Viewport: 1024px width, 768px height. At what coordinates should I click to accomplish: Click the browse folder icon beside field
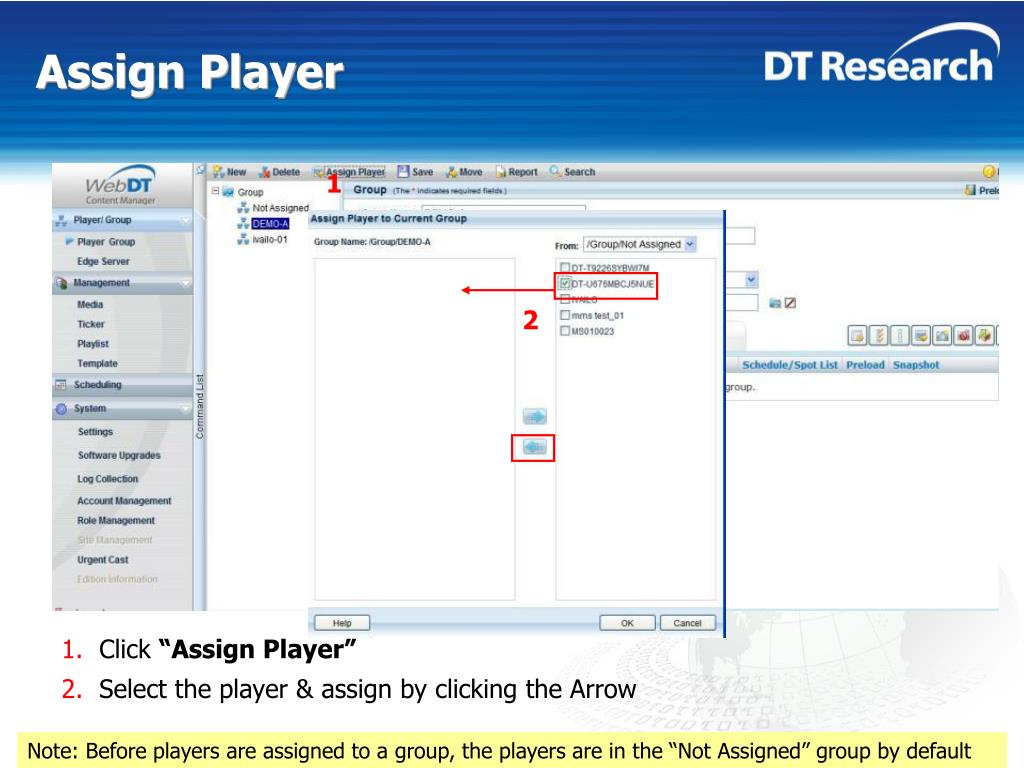(x=775, y=302)
